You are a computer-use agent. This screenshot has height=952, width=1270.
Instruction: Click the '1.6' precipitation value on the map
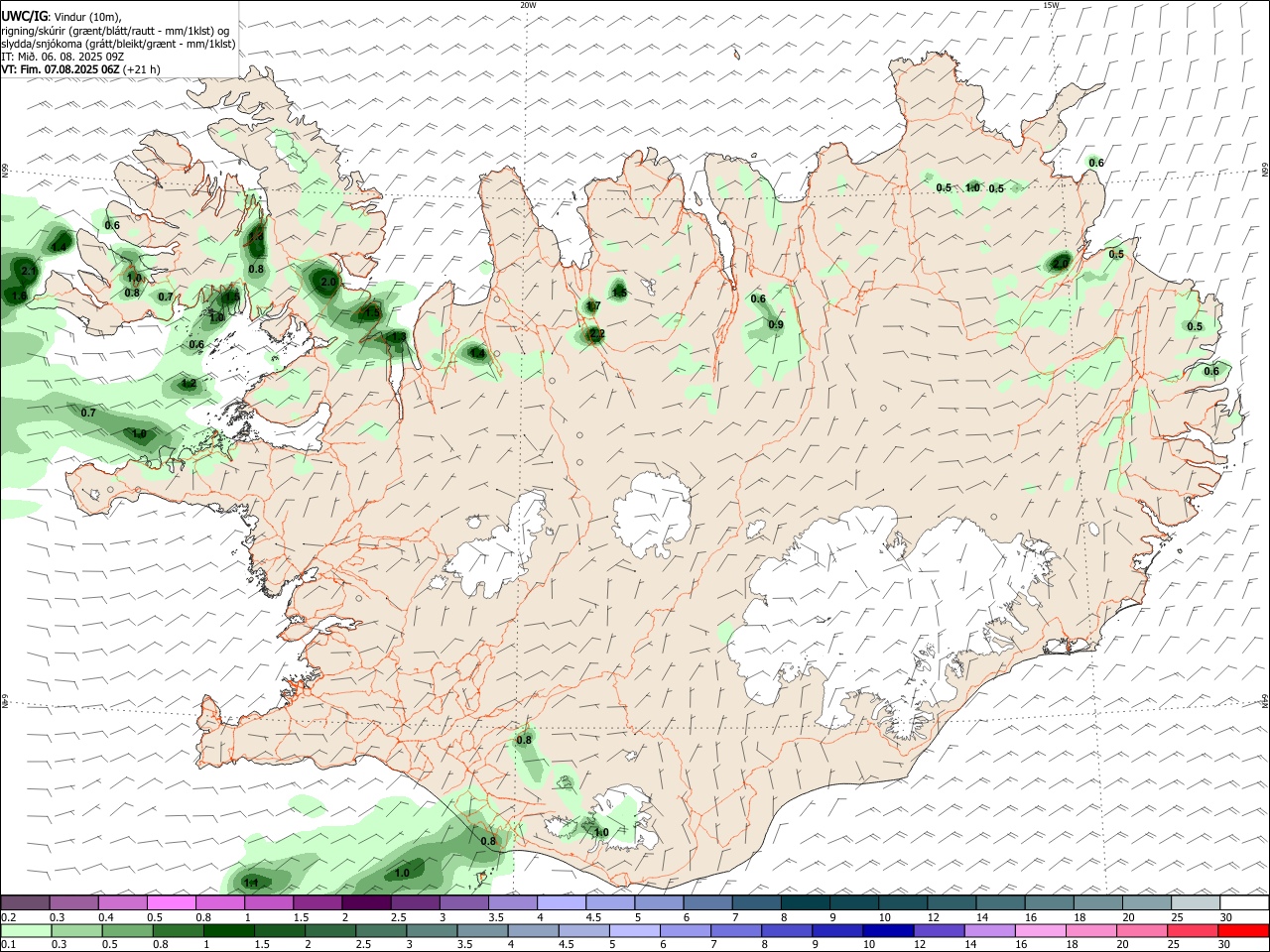pyautogui.click(x=18, y=297)
